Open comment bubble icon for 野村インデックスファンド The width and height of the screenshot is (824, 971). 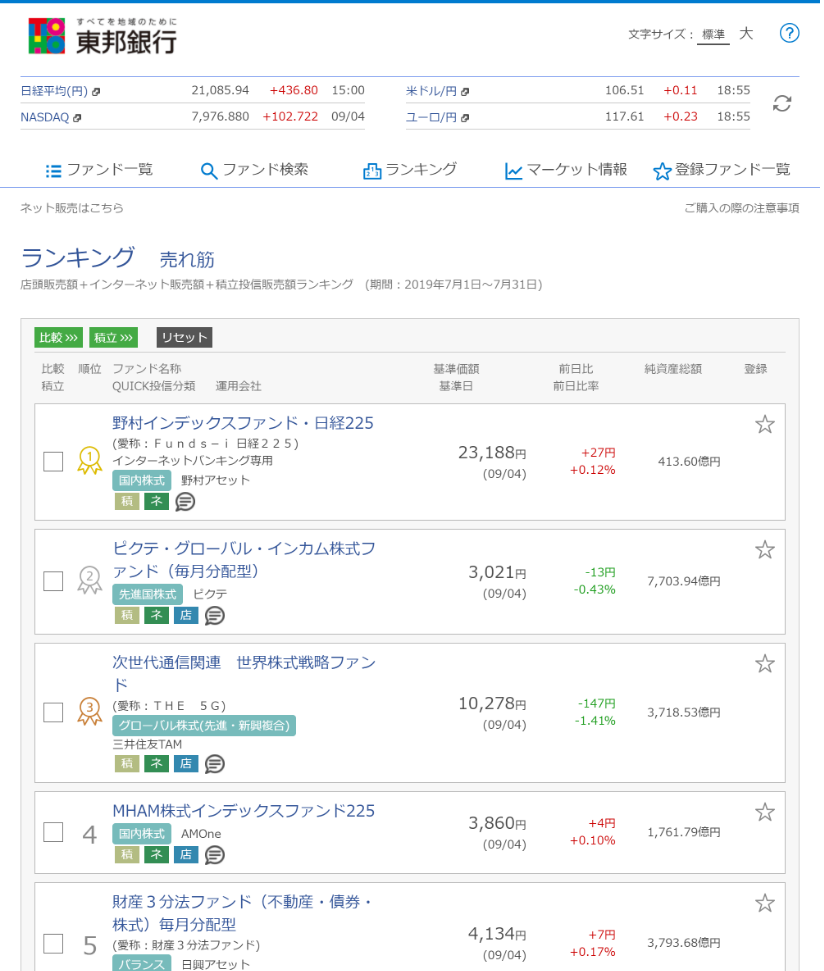click(185, 502)
